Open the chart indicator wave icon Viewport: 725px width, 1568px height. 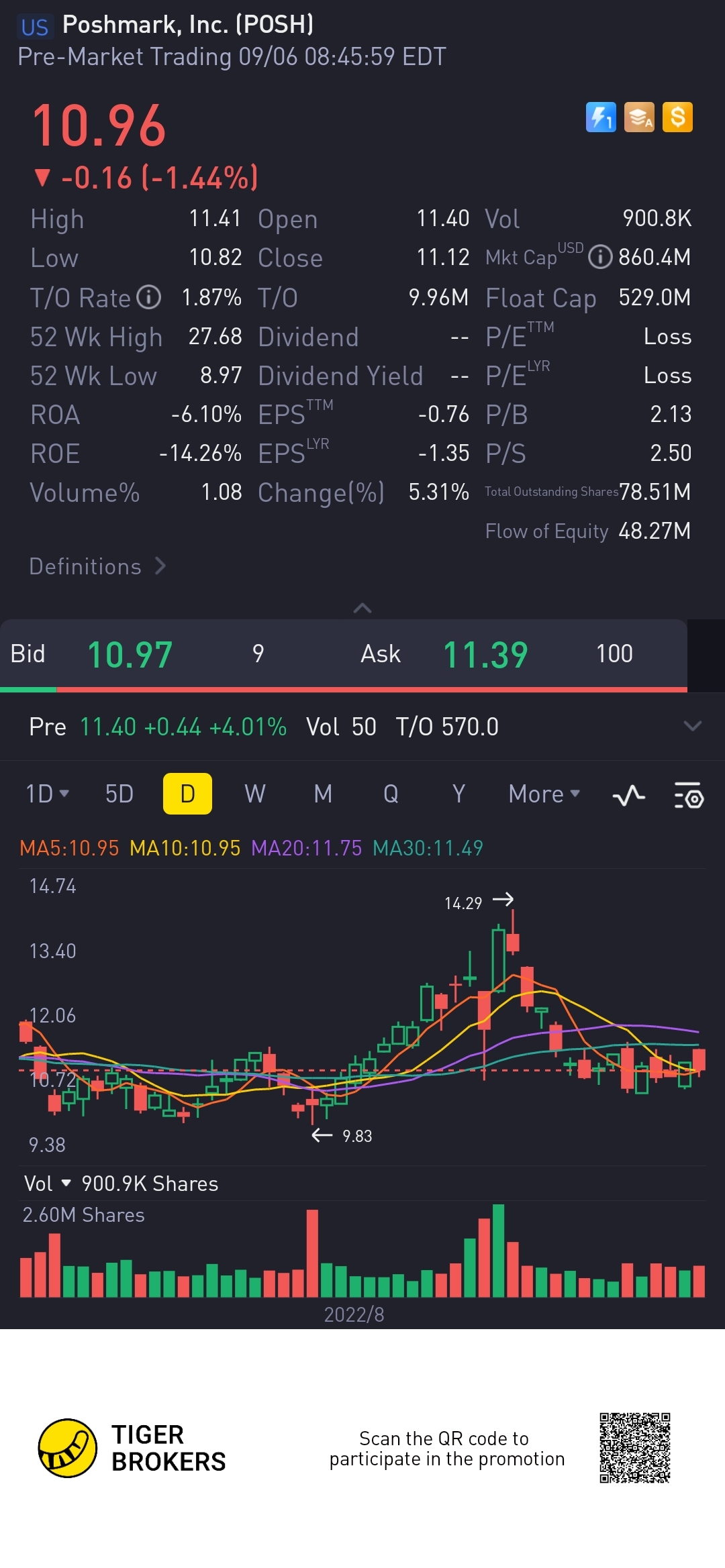coord(629,796)
